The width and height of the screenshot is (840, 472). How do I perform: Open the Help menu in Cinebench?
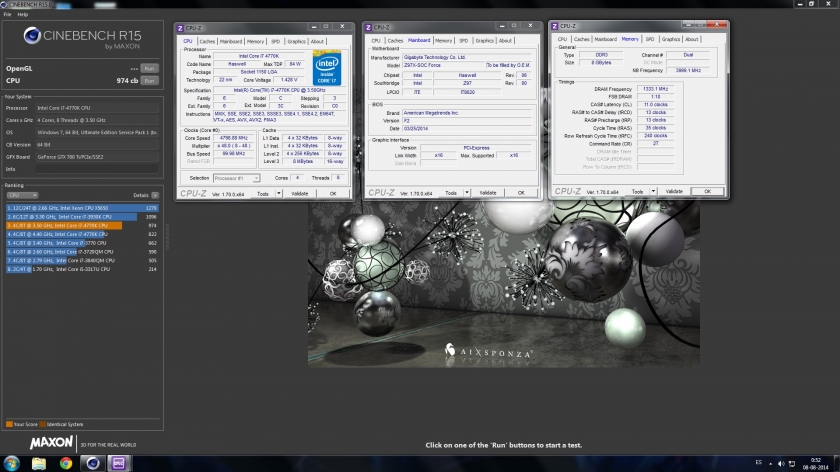tap(22, 14)
